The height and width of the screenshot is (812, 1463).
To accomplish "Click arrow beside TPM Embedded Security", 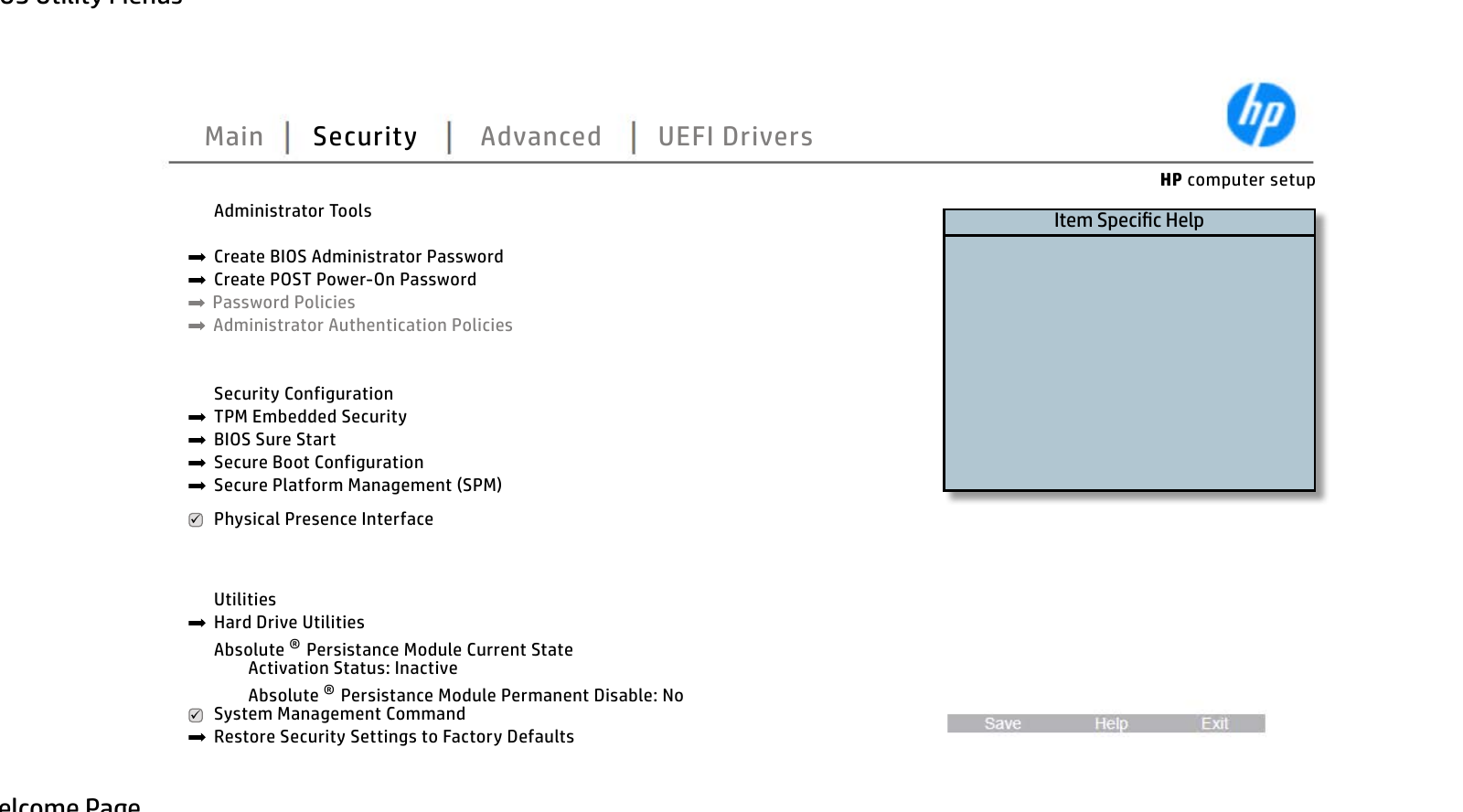I will pos(197,418).
